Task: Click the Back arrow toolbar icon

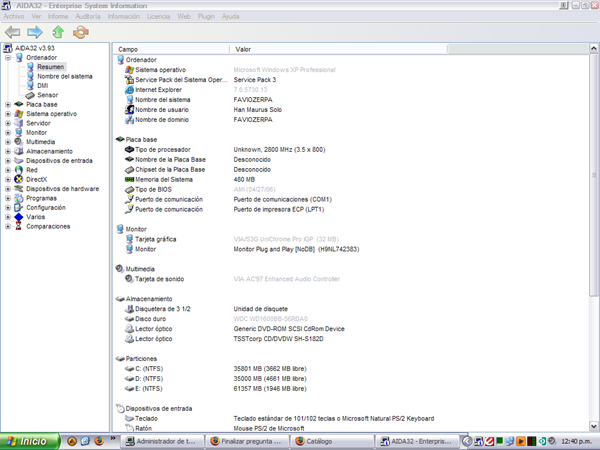Action: [12, 32]
